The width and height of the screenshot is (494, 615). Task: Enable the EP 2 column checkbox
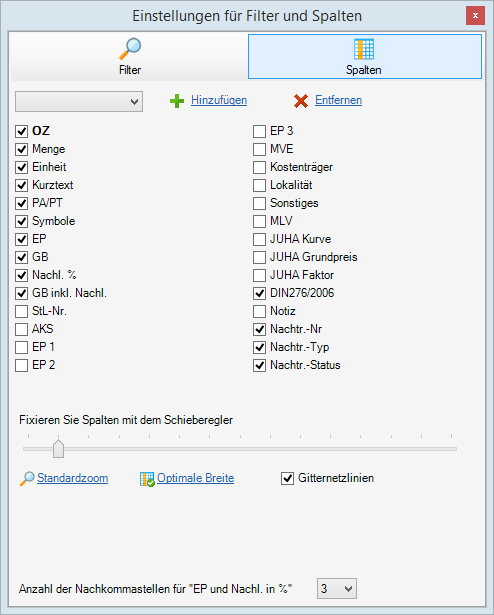click(x=22, y=366)
